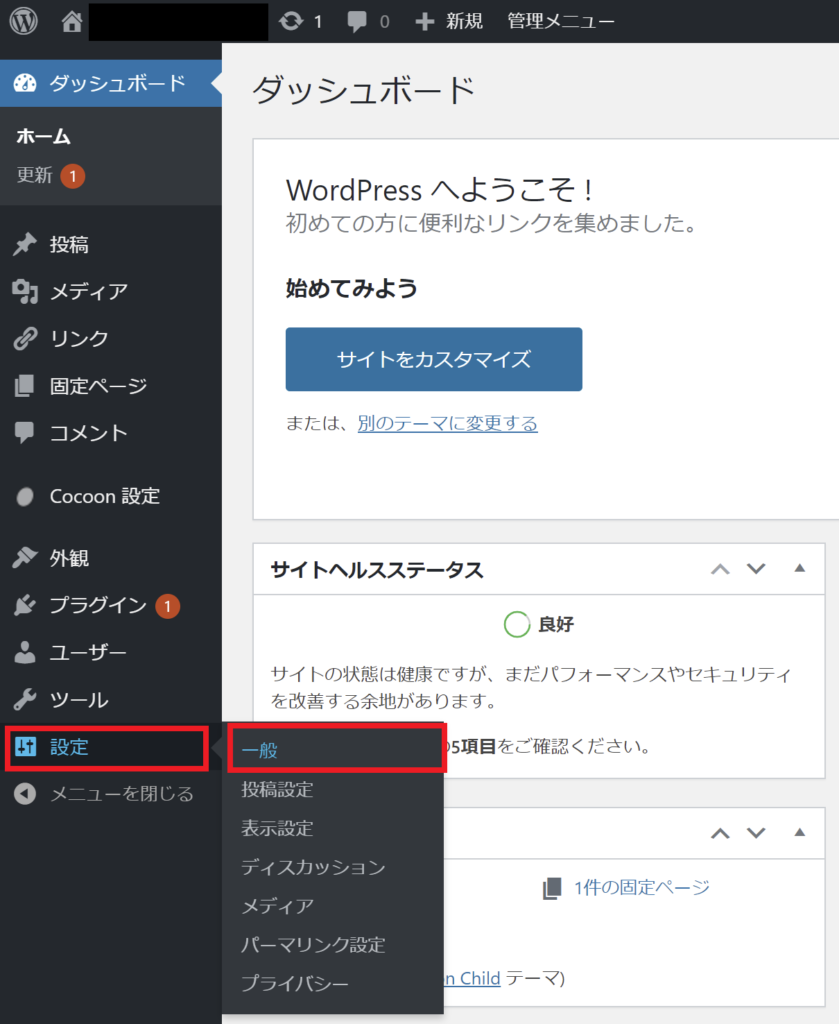
Task: Click the plus icon beside 新規
Action: click(x=424, y=22)
